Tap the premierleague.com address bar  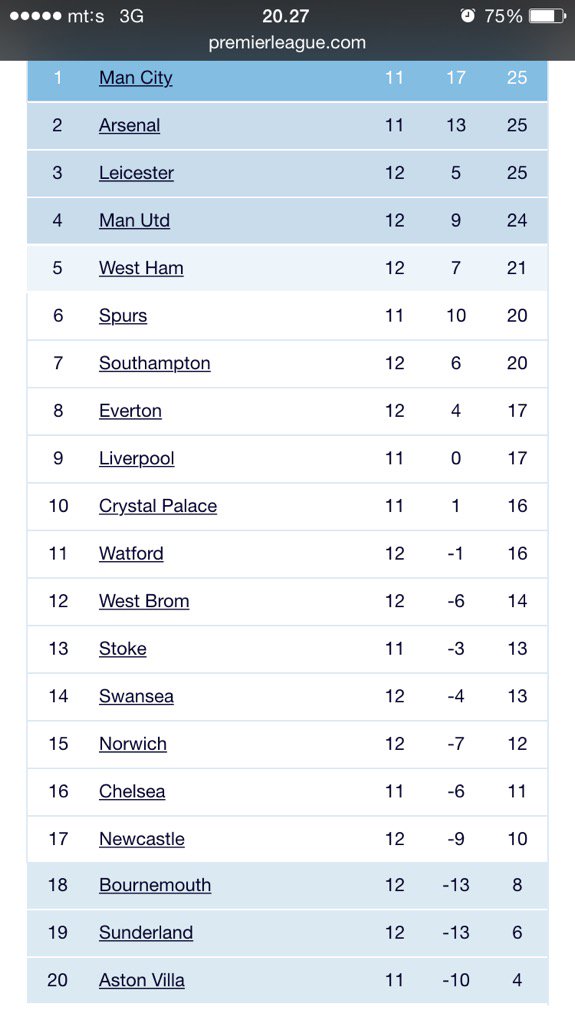(287, 42)
